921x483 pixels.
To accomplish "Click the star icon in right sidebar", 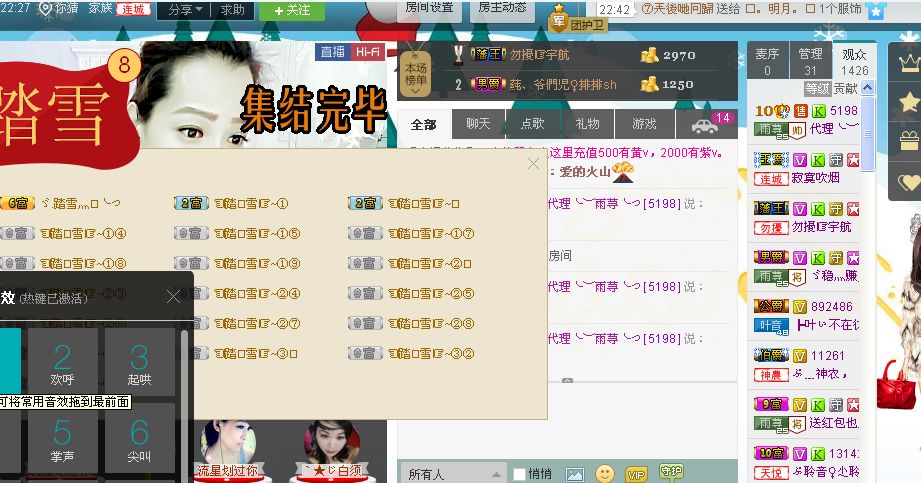I will click(x=908, y=101).
